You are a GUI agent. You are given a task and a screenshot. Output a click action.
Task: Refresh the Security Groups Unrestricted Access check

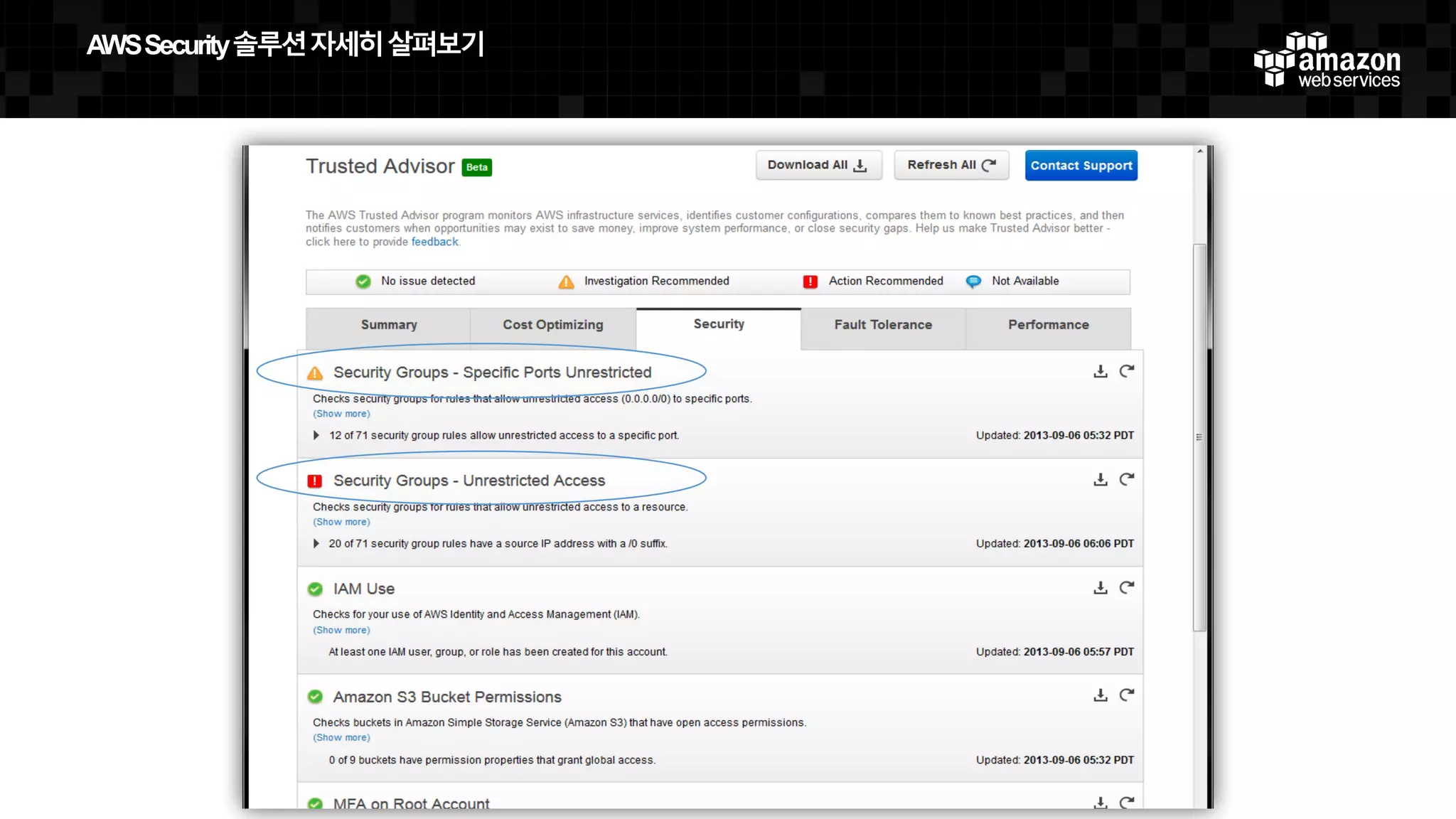tap(1127, 480)
